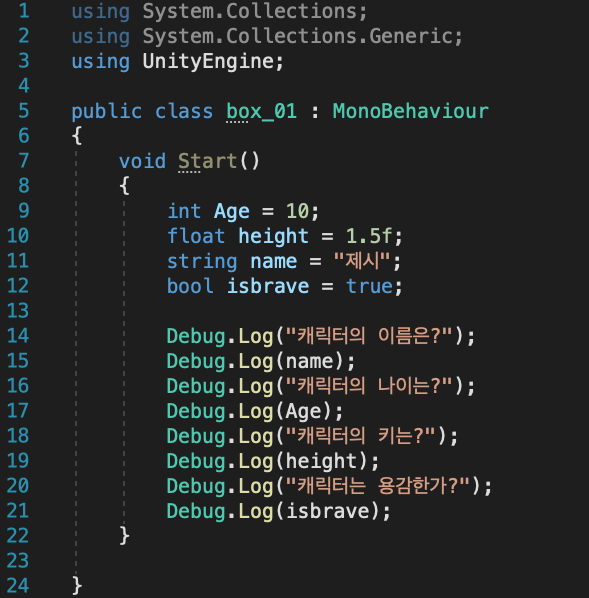
Task: Click the closing brace on line 22
Action: click(x=124, y=535)
